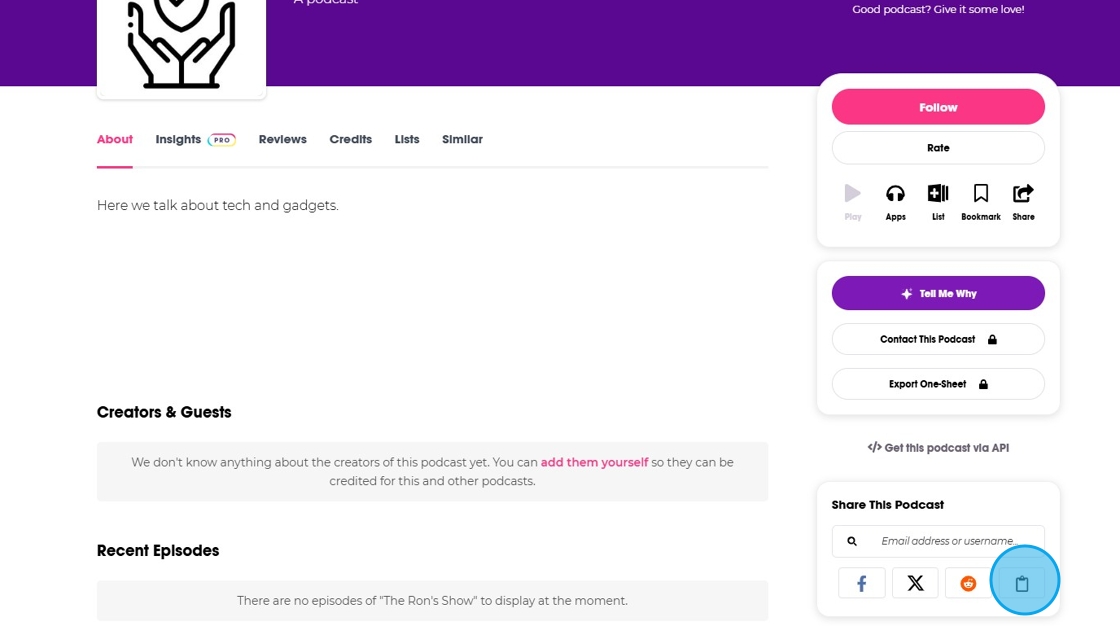Copy link with clipboard icon
The image size is (1120, 626).
(1022, 583)
